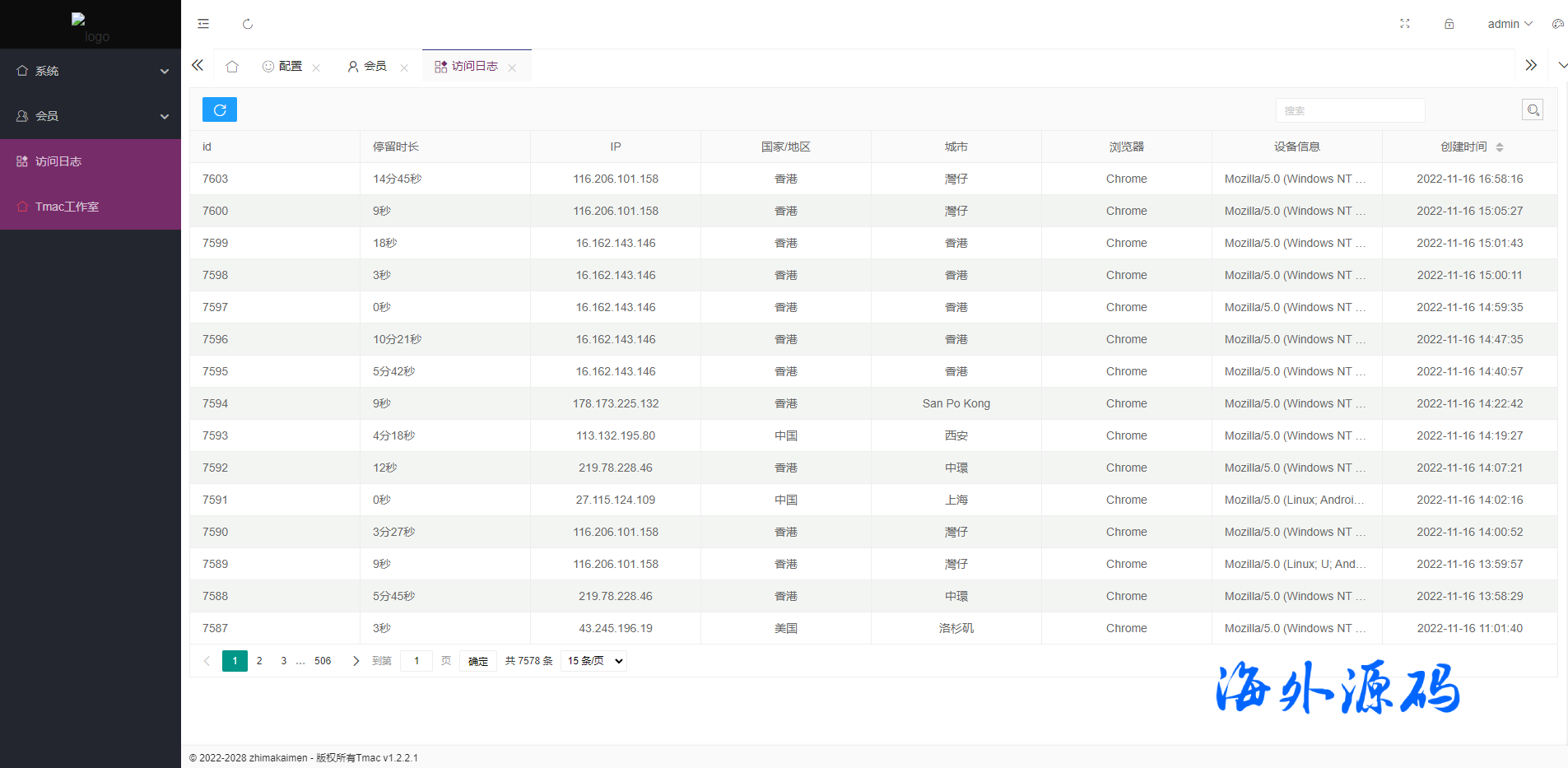This screenshot has height=768, width=1568.
Task: Click the page refresh icon in header
Action: click(x=248, y=24)
